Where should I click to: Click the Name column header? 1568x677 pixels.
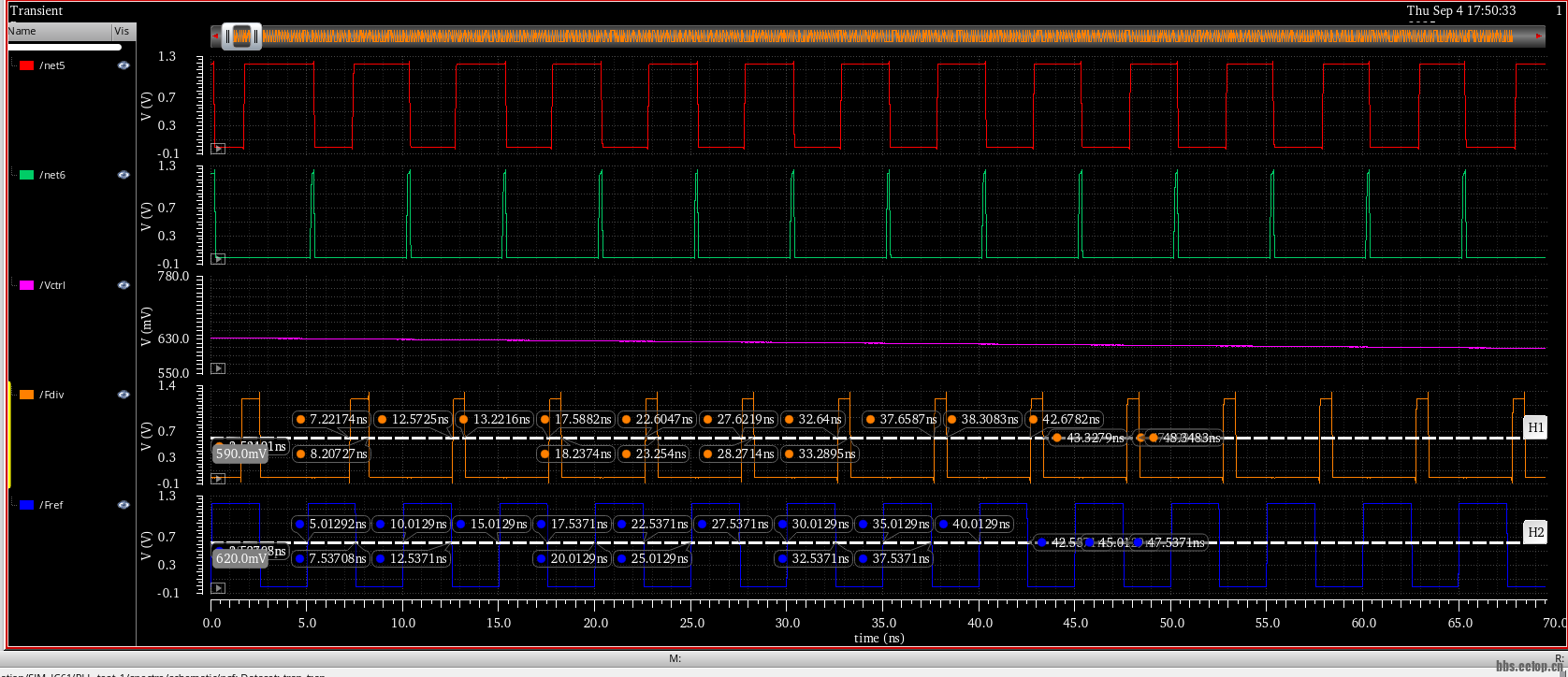click(59, 31)
